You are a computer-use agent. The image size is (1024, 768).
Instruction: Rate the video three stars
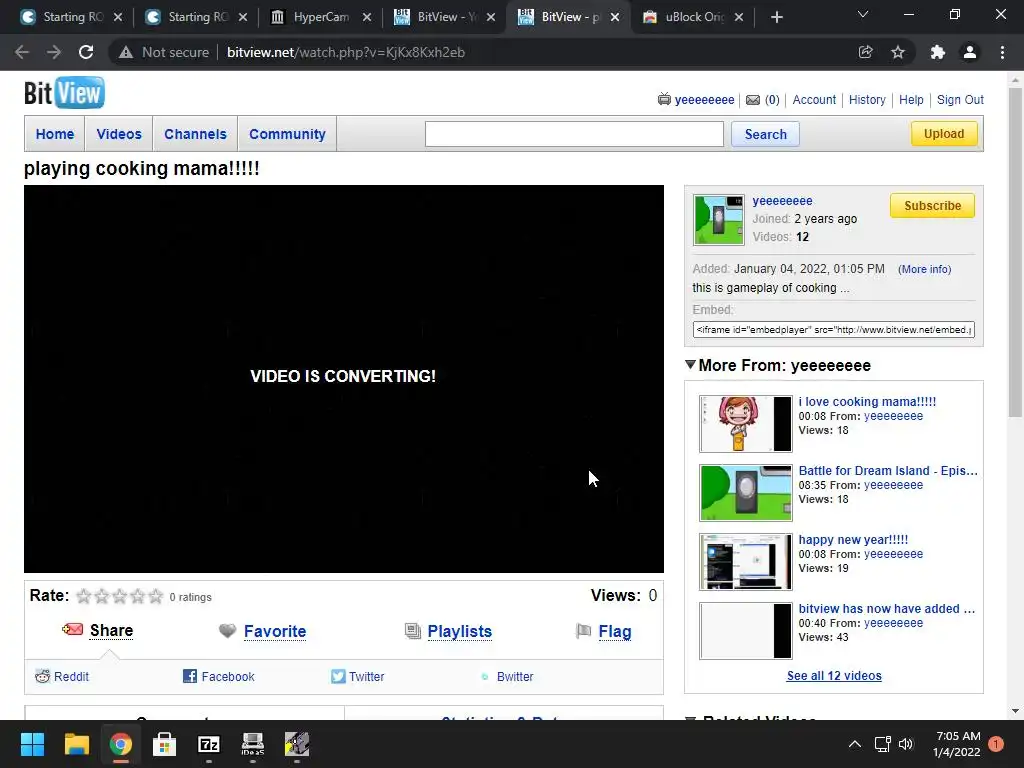point(120,596)
